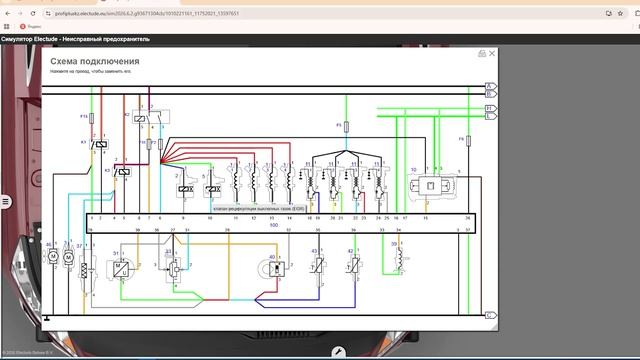This screenshot has height=360, width=640.
Task: Select the injector wired to ECU pin 12
Action: coord(253,182)
